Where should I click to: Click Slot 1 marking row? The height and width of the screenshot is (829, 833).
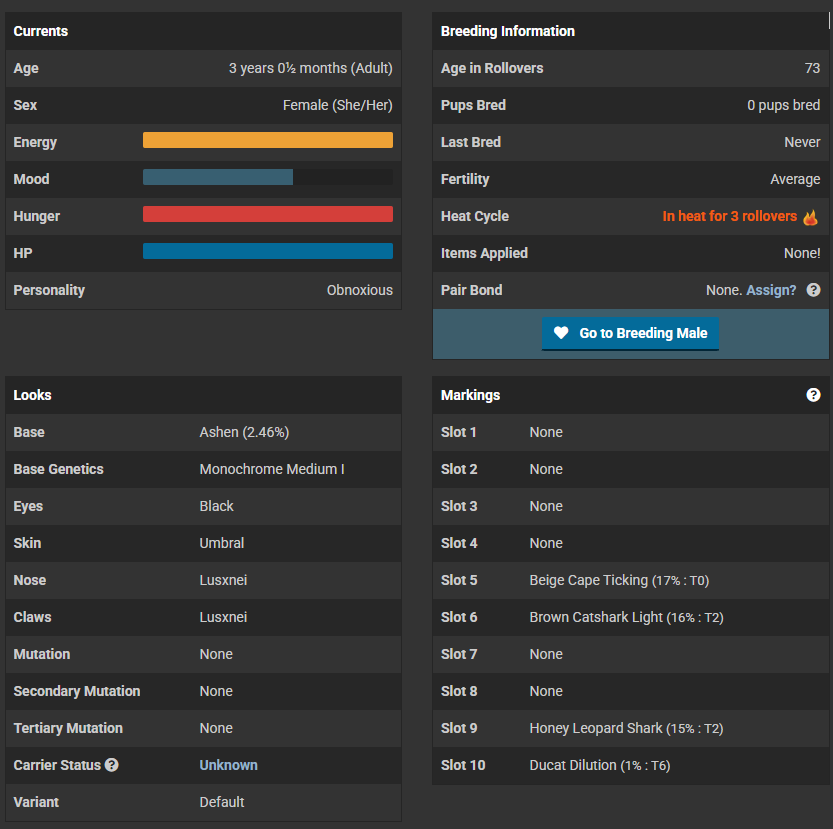631,433
